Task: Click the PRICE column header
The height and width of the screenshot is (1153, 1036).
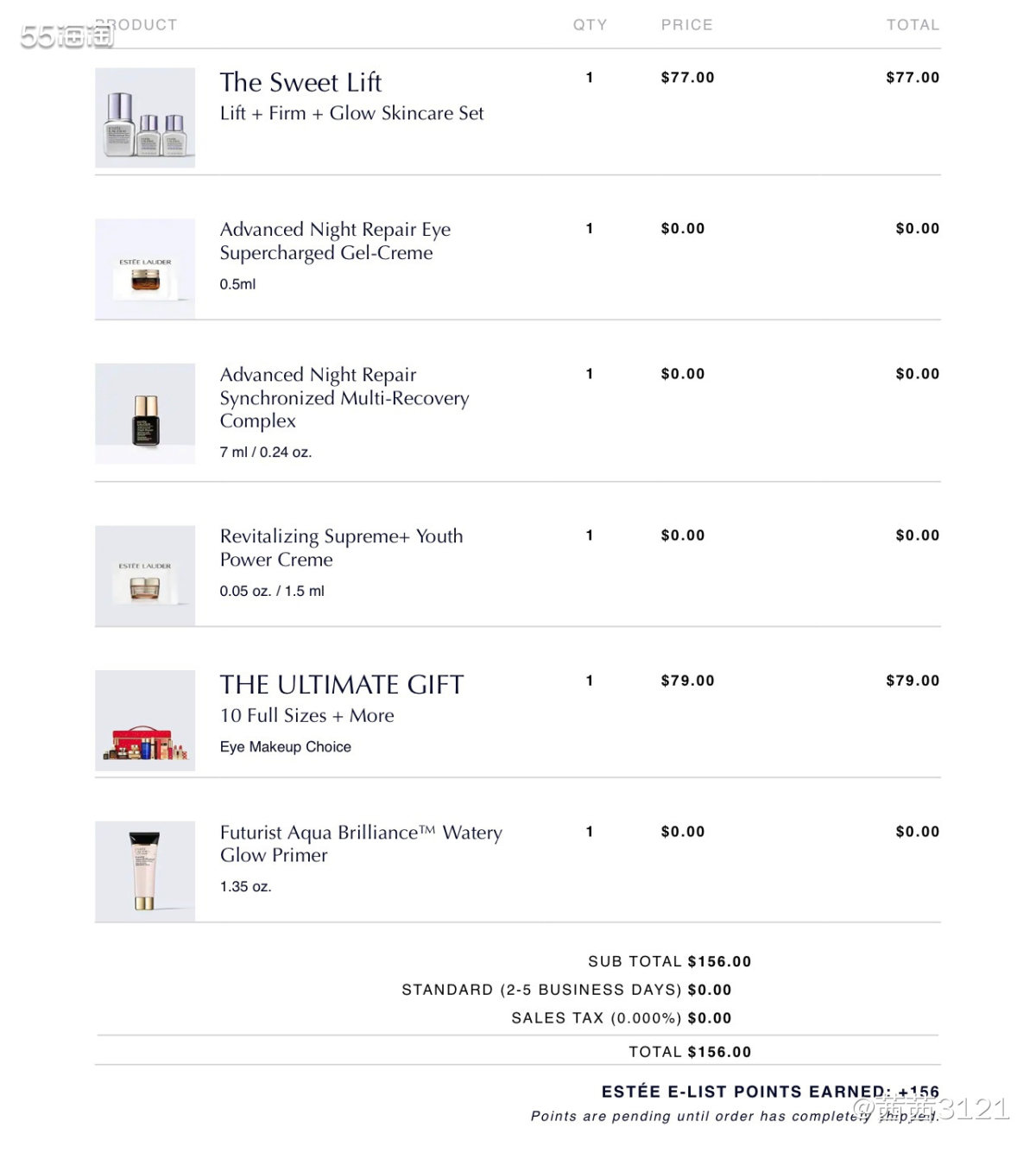Action: tap(687, 25)
